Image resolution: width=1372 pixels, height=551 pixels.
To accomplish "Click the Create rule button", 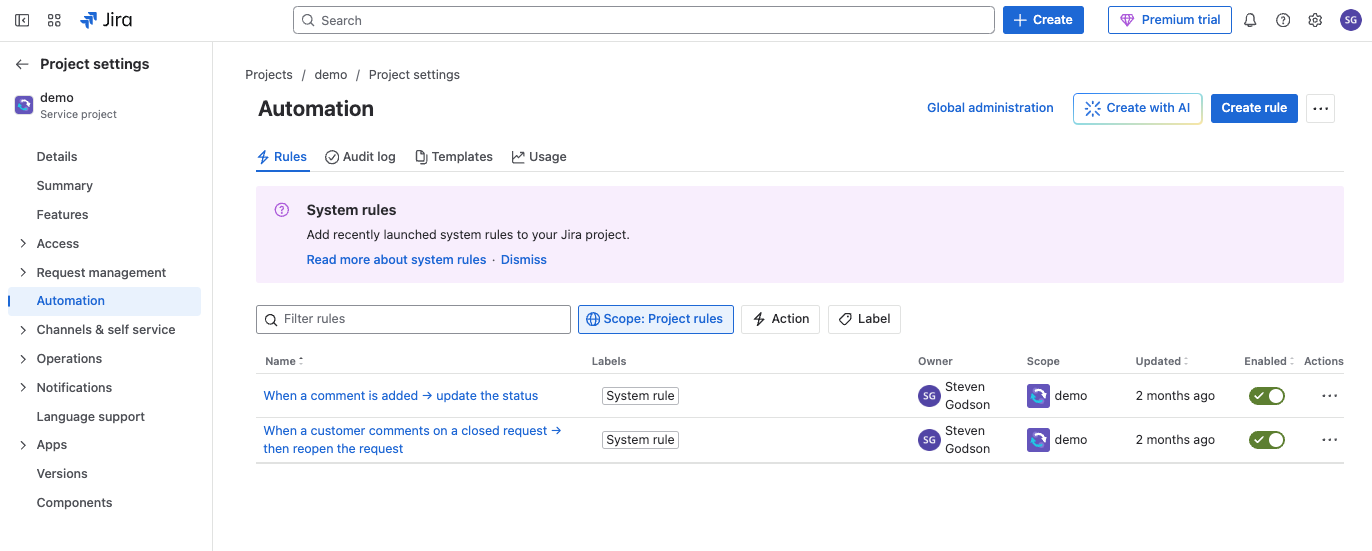I will (1254, 108).
